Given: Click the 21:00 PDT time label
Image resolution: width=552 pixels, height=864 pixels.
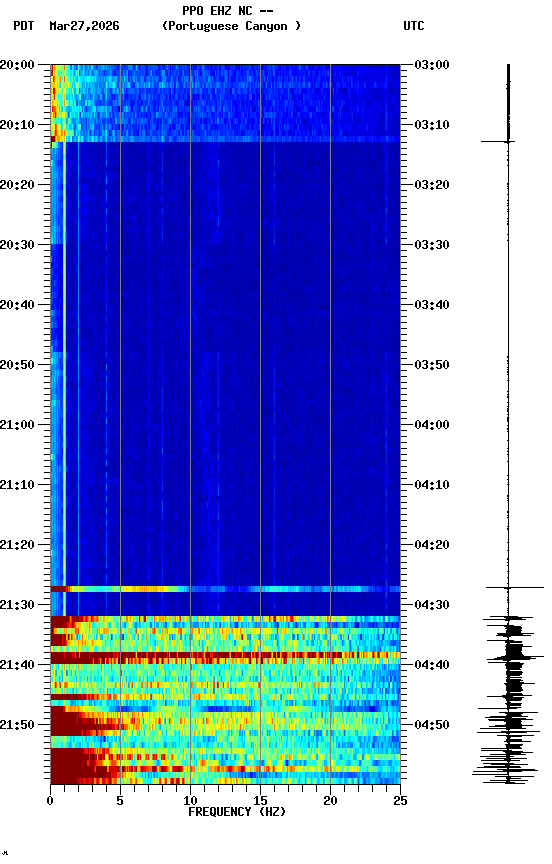Looking at the screenshot, I should (17, 425).
